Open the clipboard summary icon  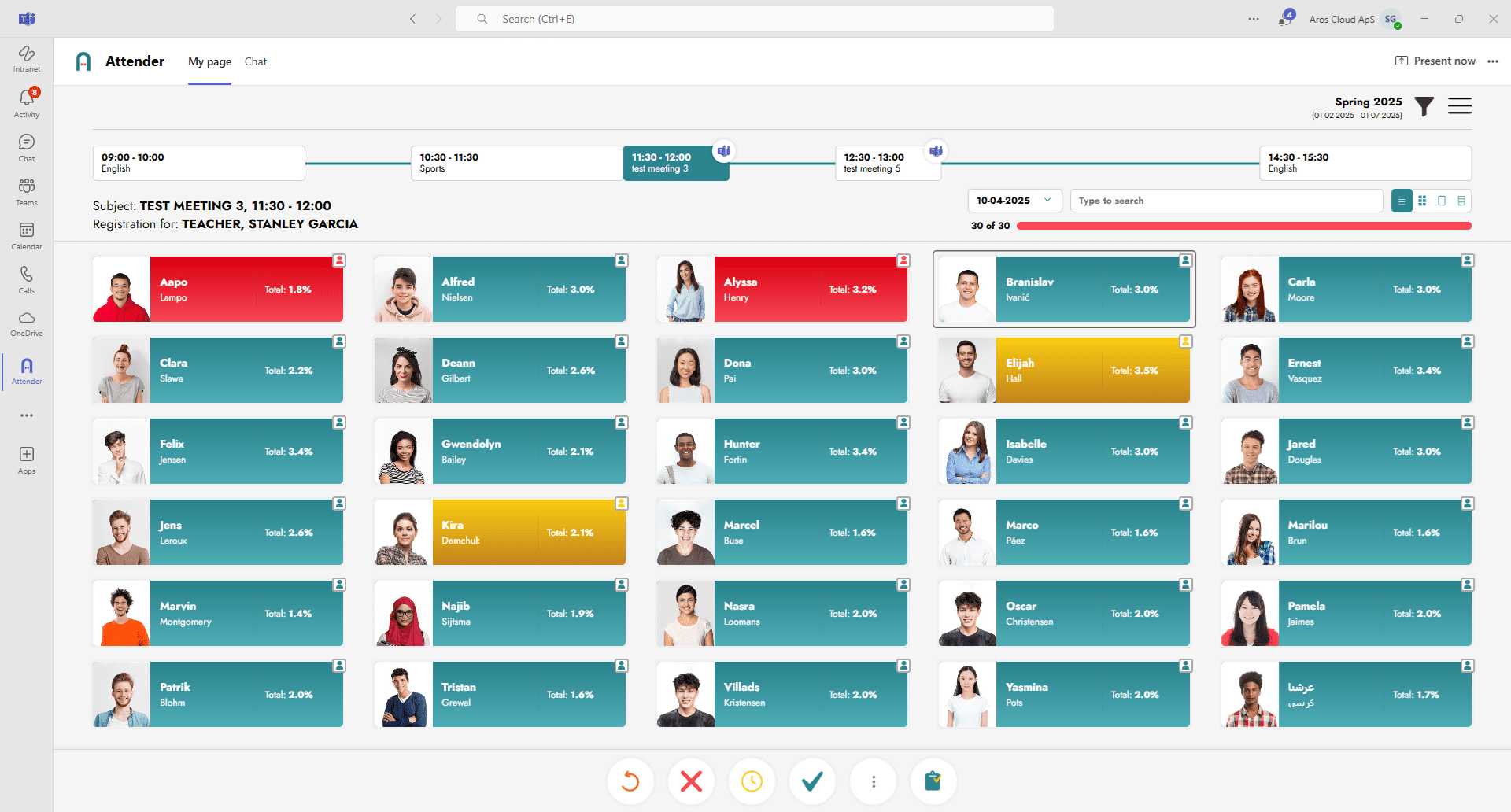[933, 781]
